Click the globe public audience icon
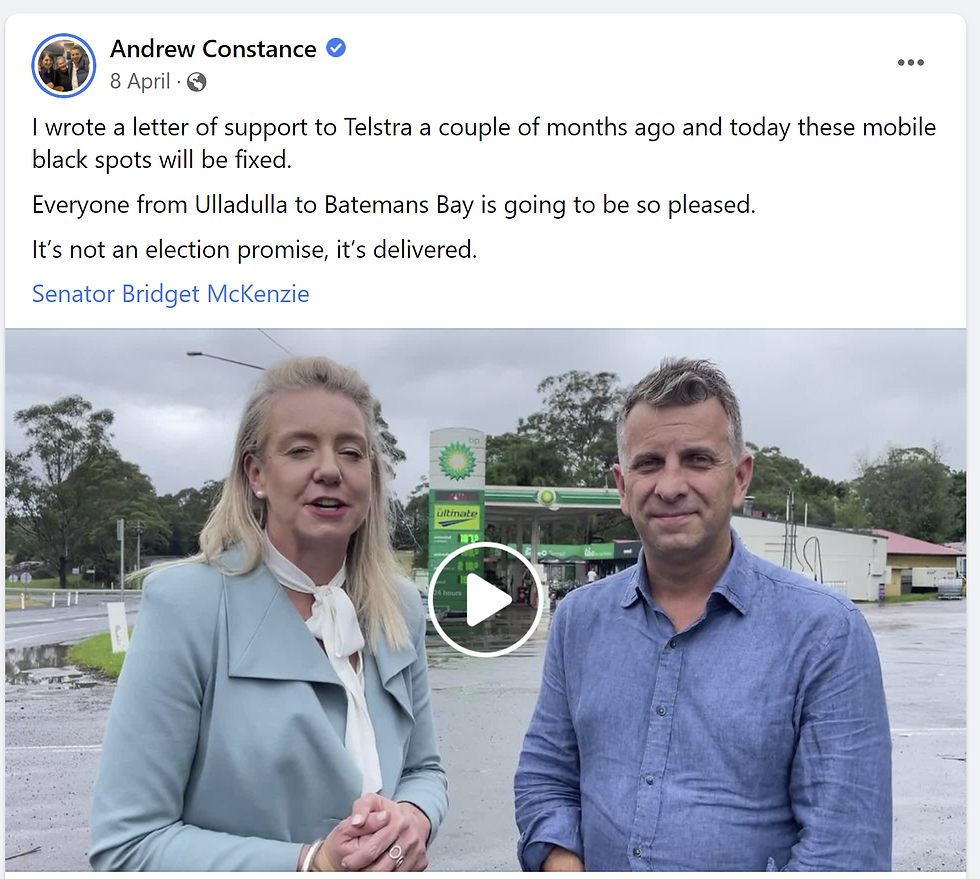The height and width of the screenshot is (879, 980). click(x=196, y=82)
